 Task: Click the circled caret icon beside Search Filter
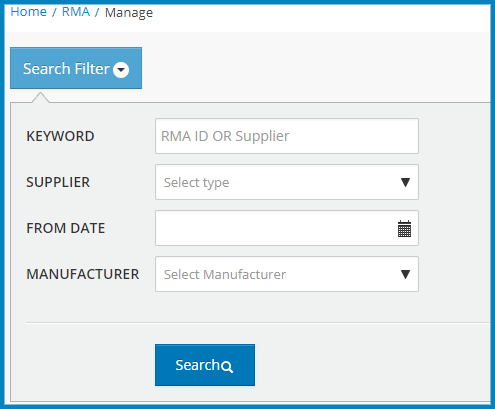tap(121, 69)
